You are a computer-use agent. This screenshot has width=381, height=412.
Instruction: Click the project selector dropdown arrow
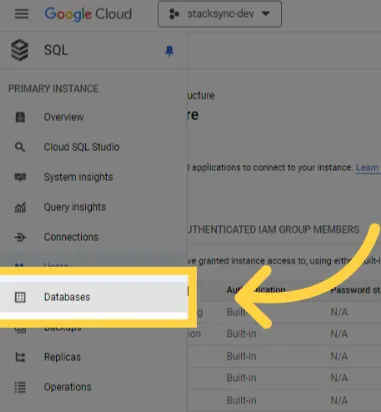coord(266,14)
